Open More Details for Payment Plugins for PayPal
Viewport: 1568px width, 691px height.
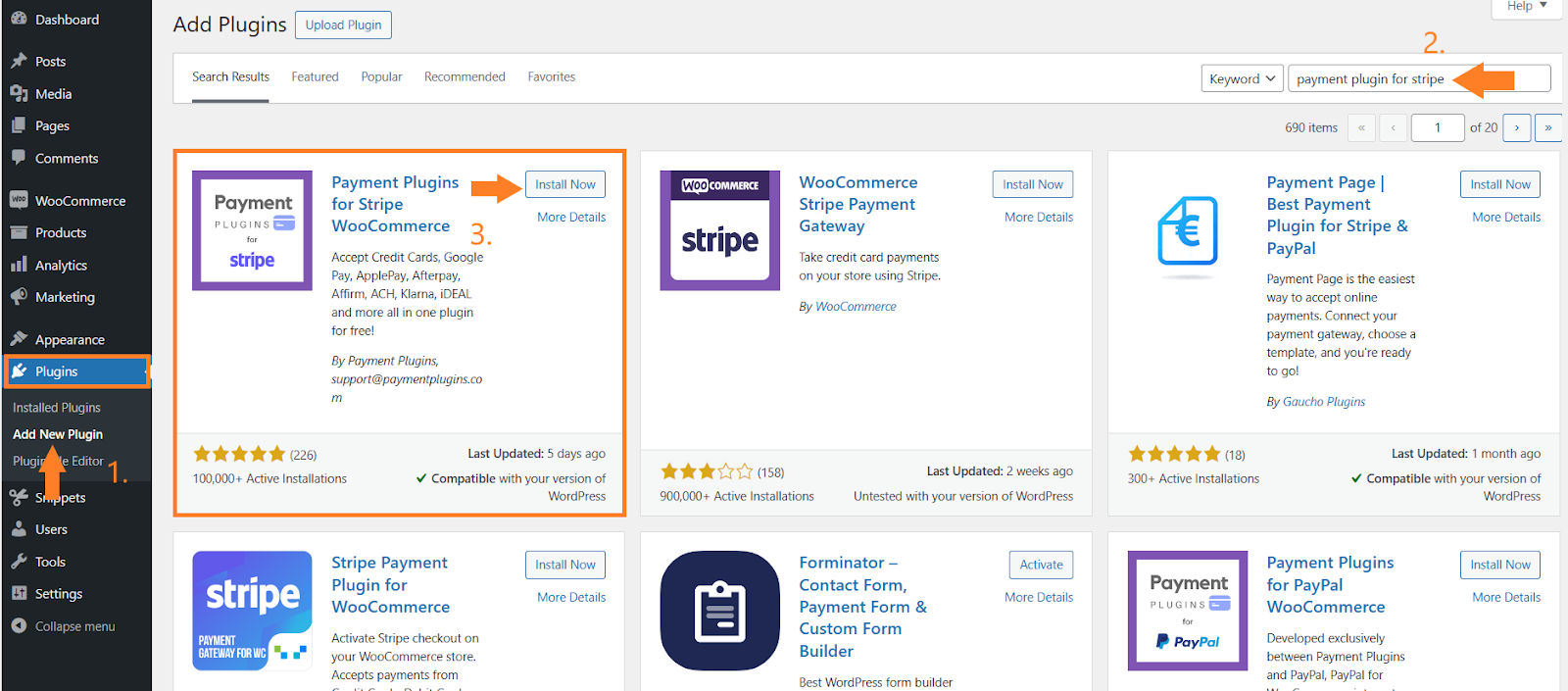click(1506, 597)
